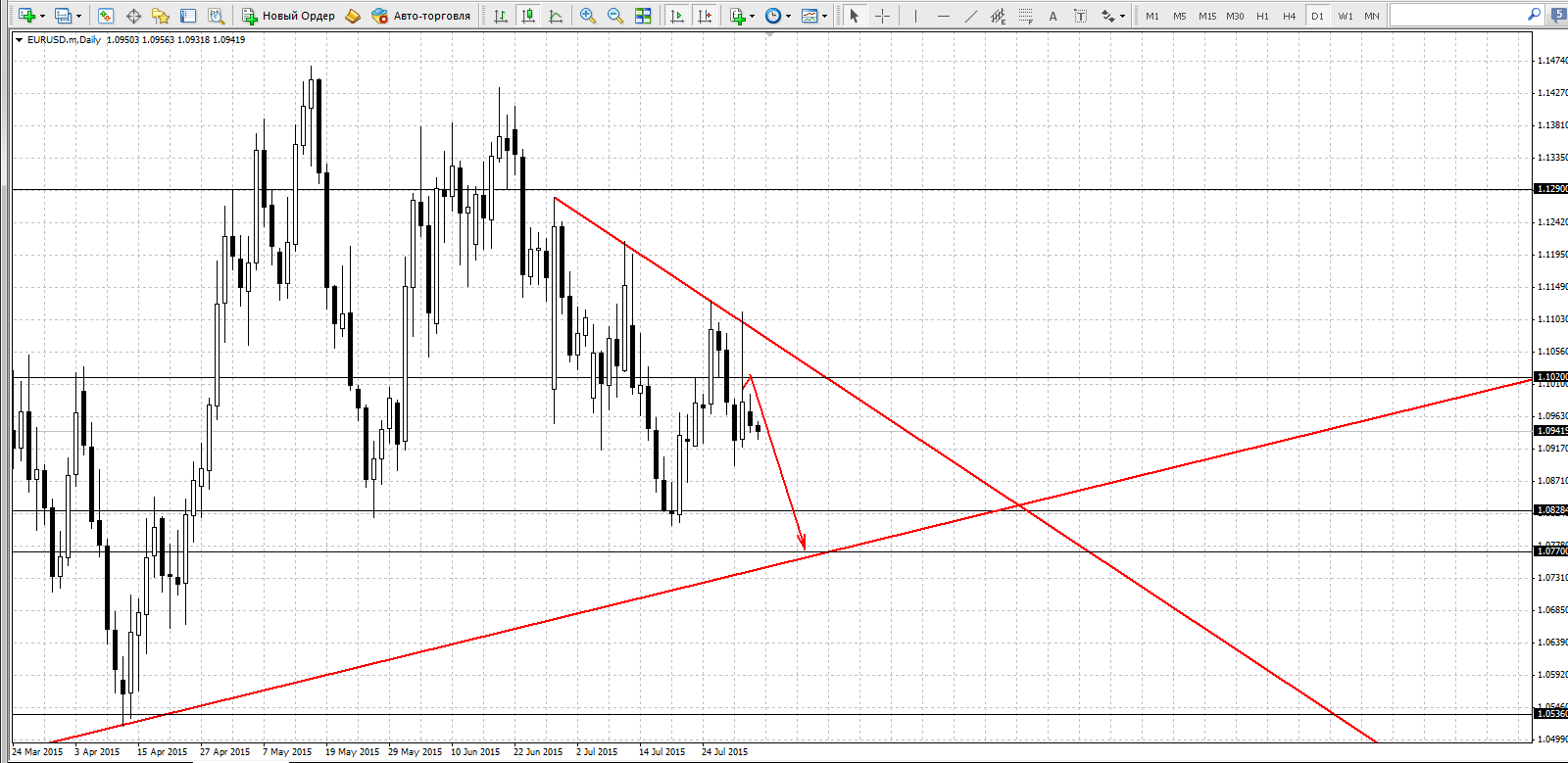Switch to the MN monthly timeframe
Screen dimensions: 1568x763
point(1372,16)
